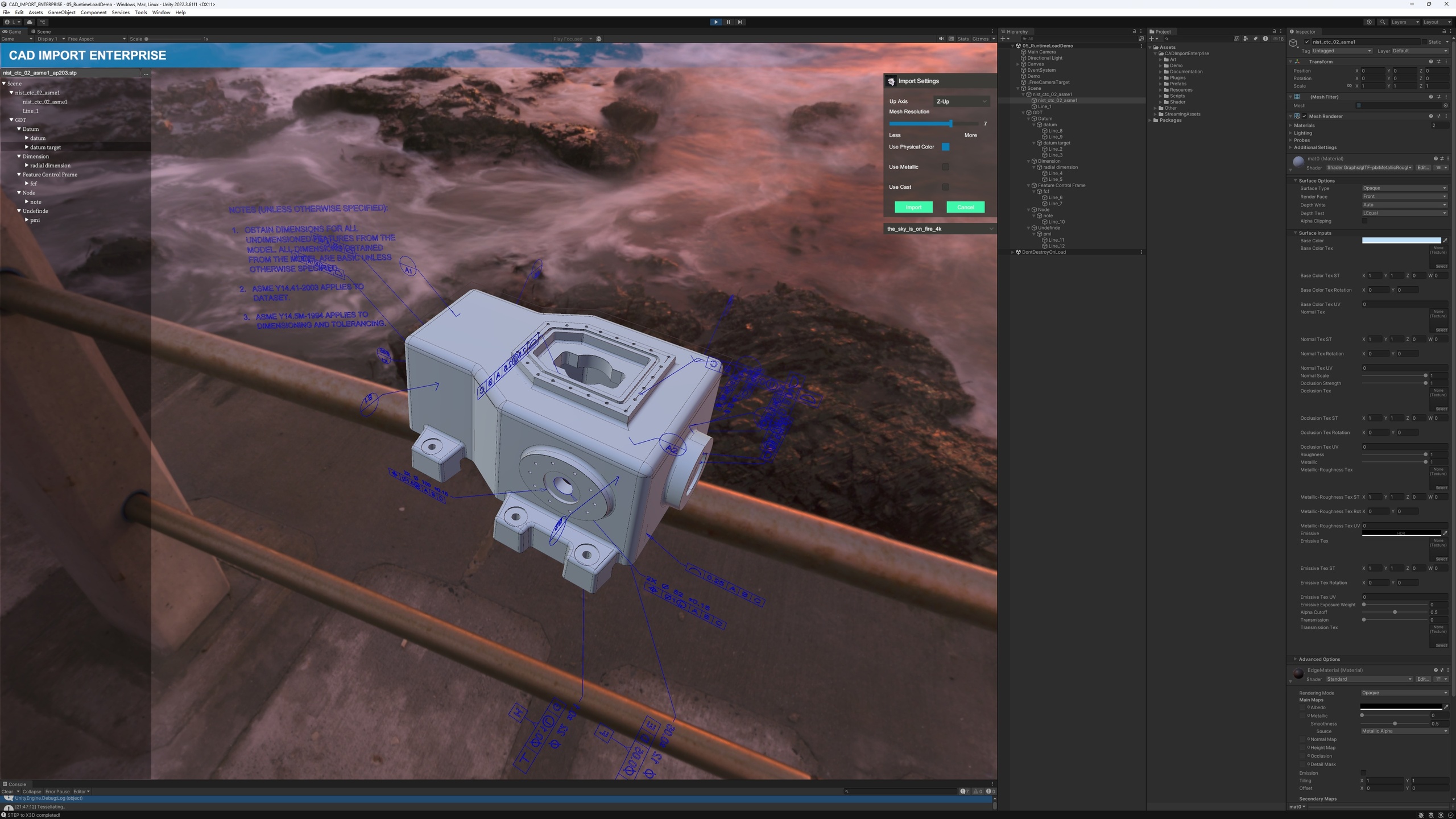Click the Frame Debugger bug icon
Viewport: 1456px width, 819px height.
pyautogui.click(x=598, y=39)
